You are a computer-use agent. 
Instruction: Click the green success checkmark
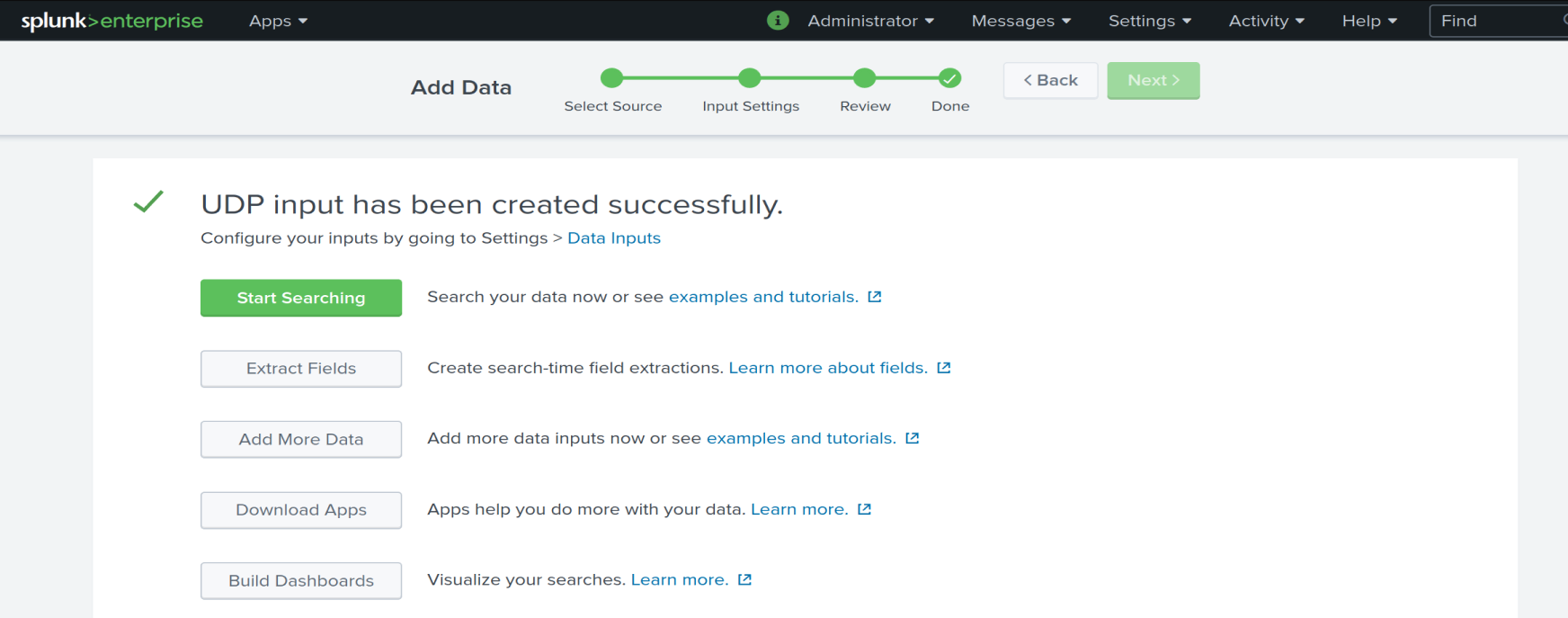tap(148, 202)
